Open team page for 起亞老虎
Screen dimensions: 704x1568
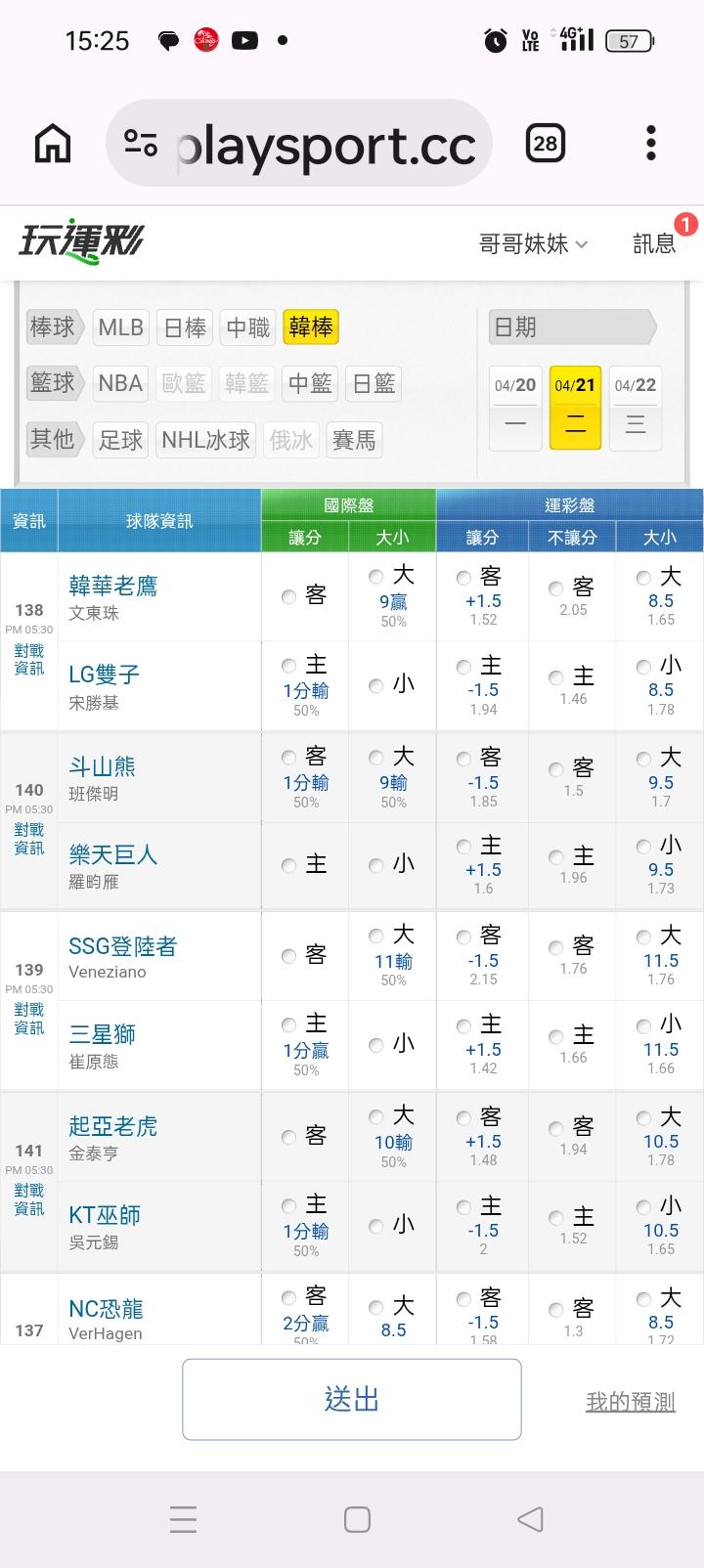pyautogui.click(x=113, y=1126)
